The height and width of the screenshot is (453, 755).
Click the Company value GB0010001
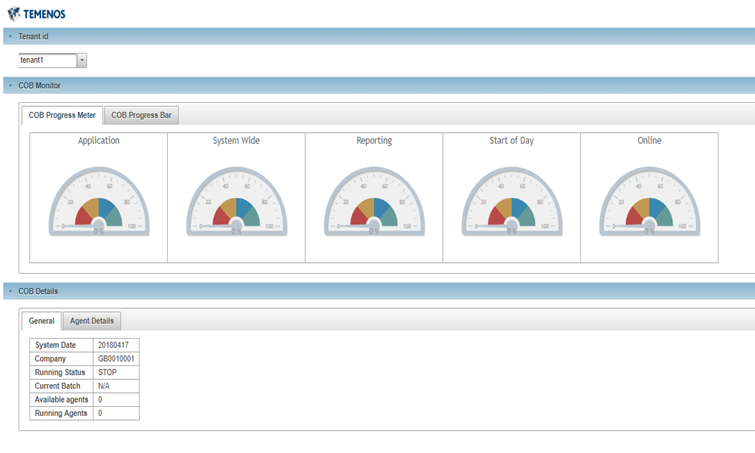point(116,358)
